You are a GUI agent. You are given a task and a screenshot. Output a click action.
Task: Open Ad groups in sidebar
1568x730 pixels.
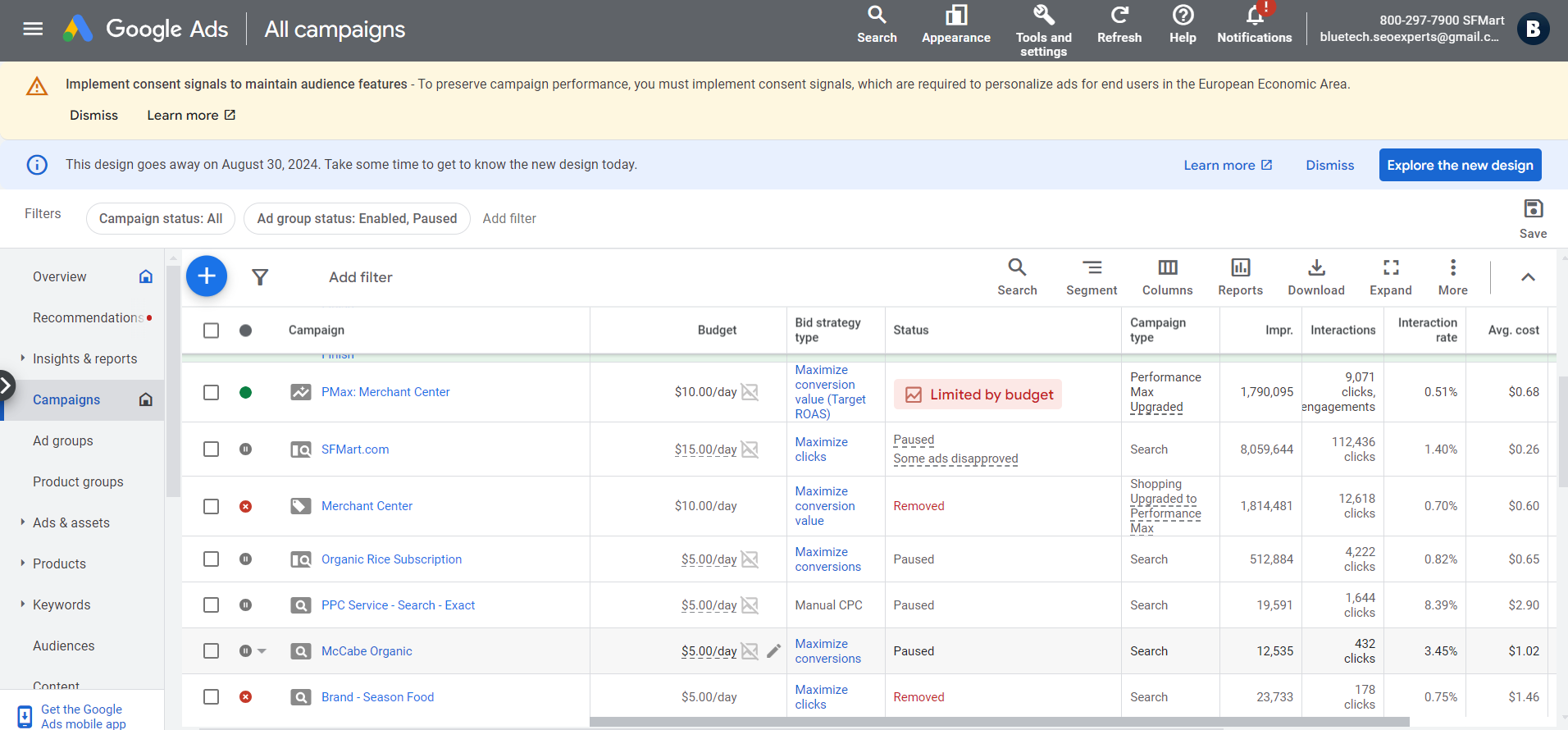[x=63, y=440]
